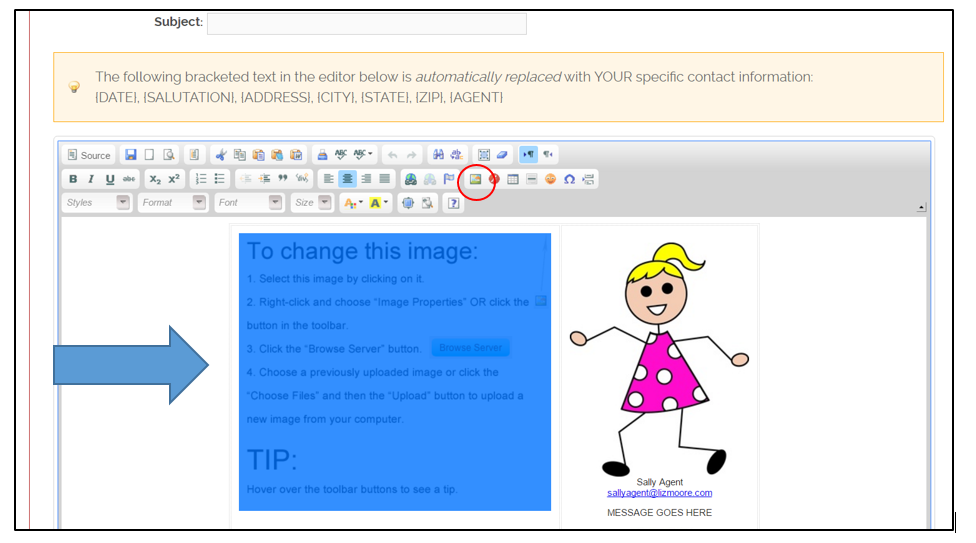The image size is (976, 543).
Task: Click the Source view button
Action: click(88, 155)
